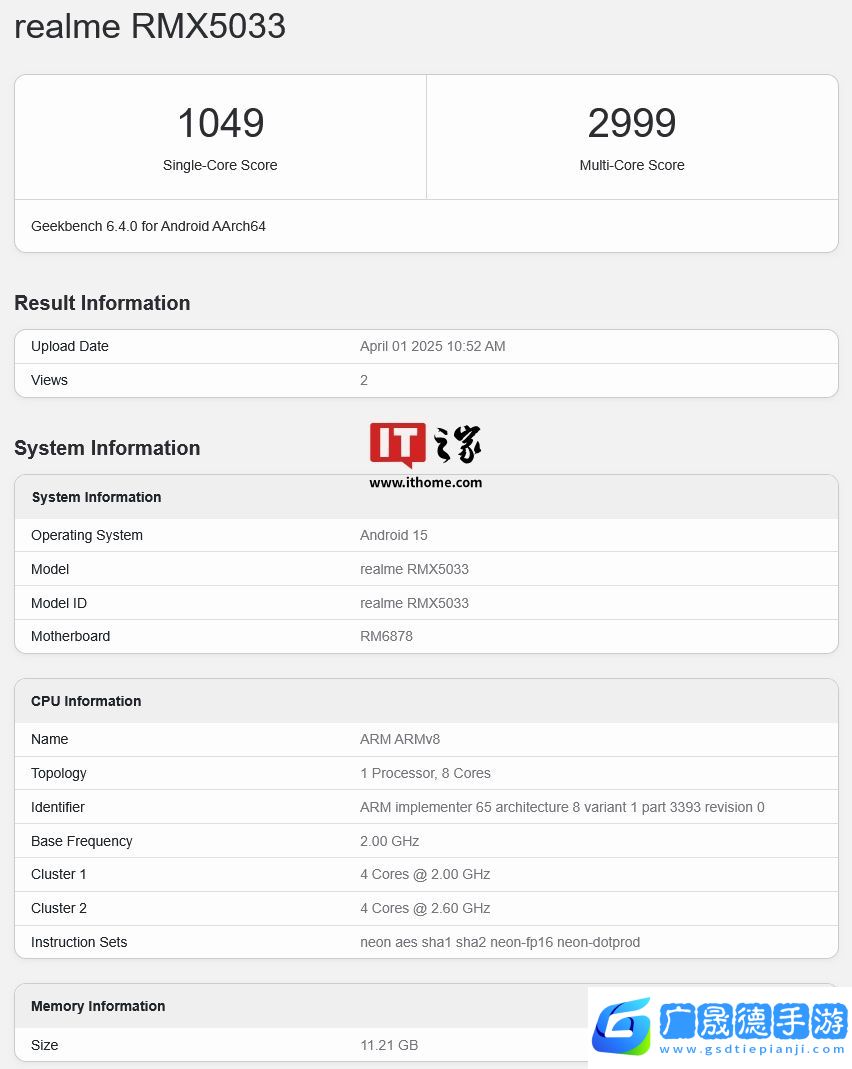Select the 1 Processor, 8 Cores value
Viewport: 852px width, 1069px height.
pos(425,773)
